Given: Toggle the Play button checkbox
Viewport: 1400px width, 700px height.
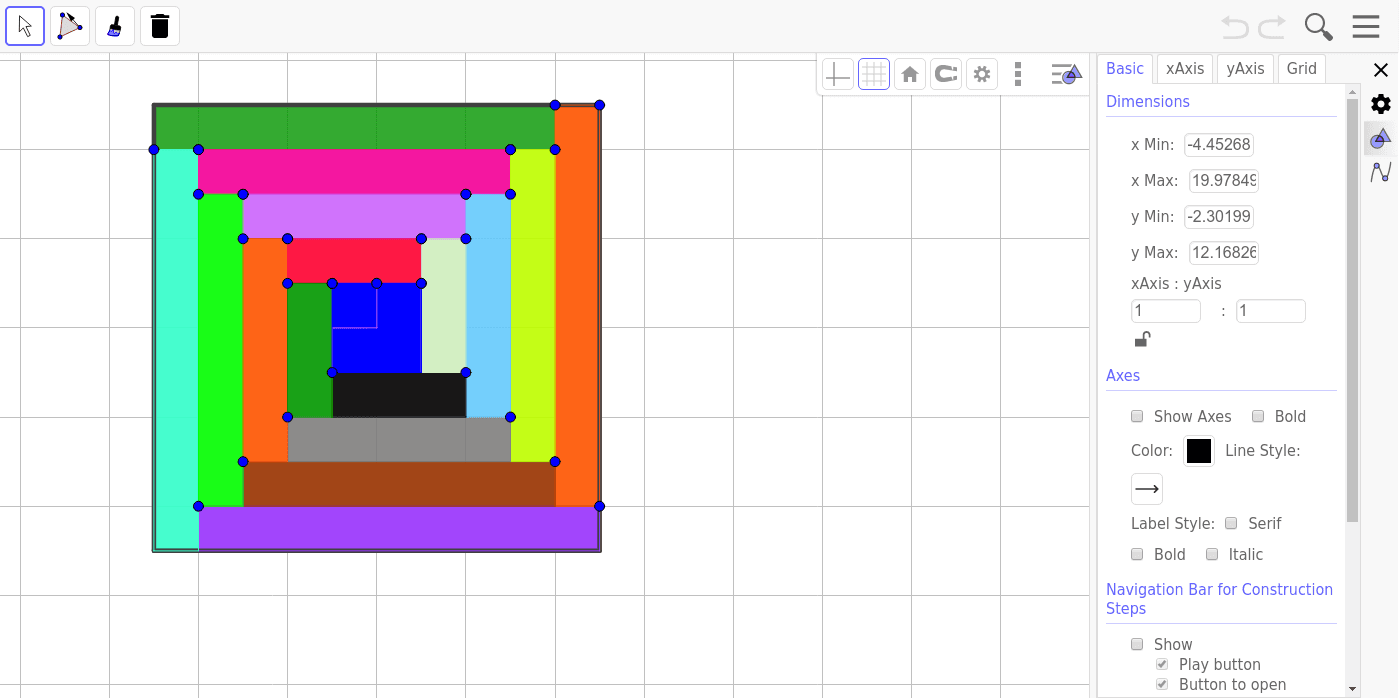Looking at the screenshot, I should [x=1162, y=664].
